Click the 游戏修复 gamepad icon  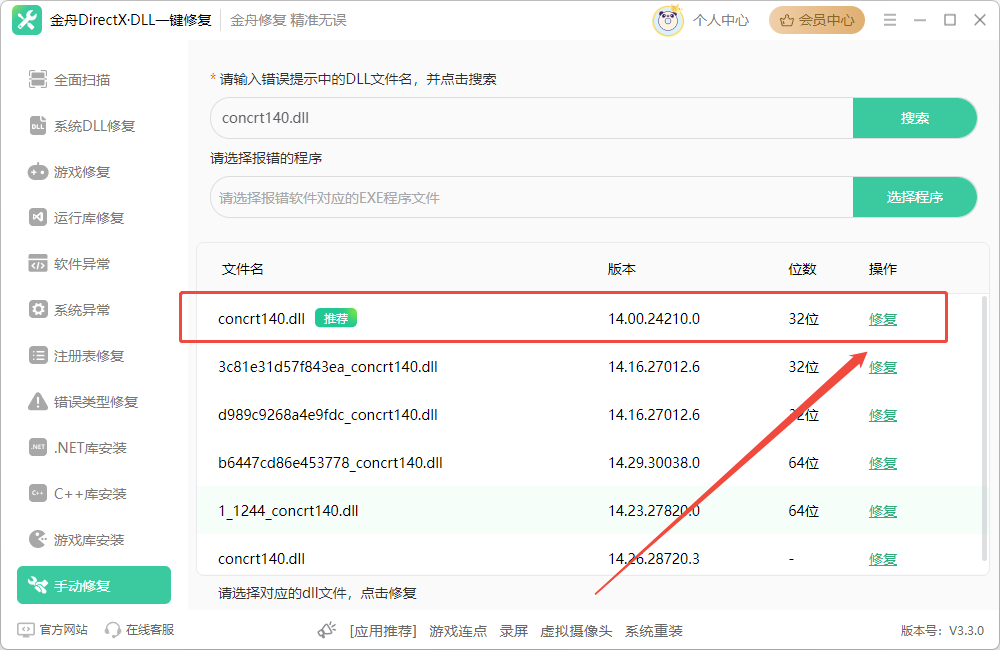(x=38, y=172)
